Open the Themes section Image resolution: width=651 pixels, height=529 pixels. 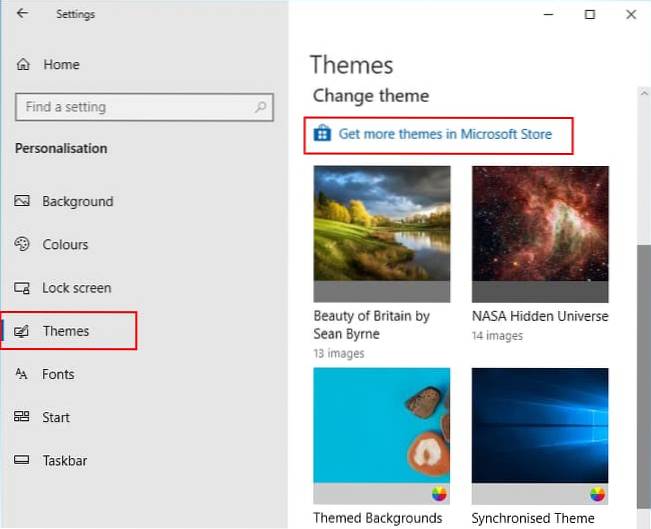pos(66,331)
